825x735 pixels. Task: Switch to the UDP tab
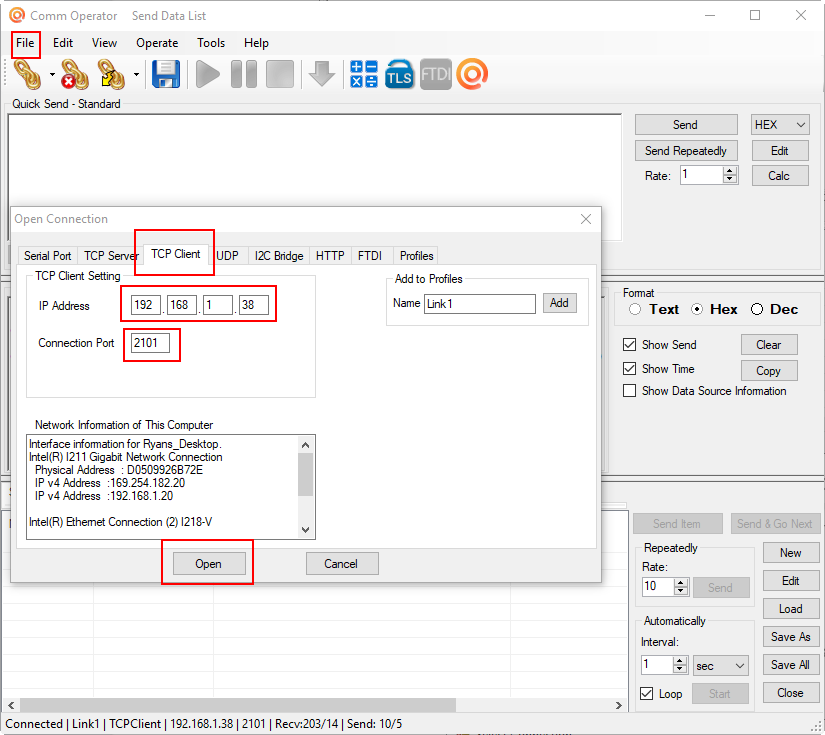[228, 256]
